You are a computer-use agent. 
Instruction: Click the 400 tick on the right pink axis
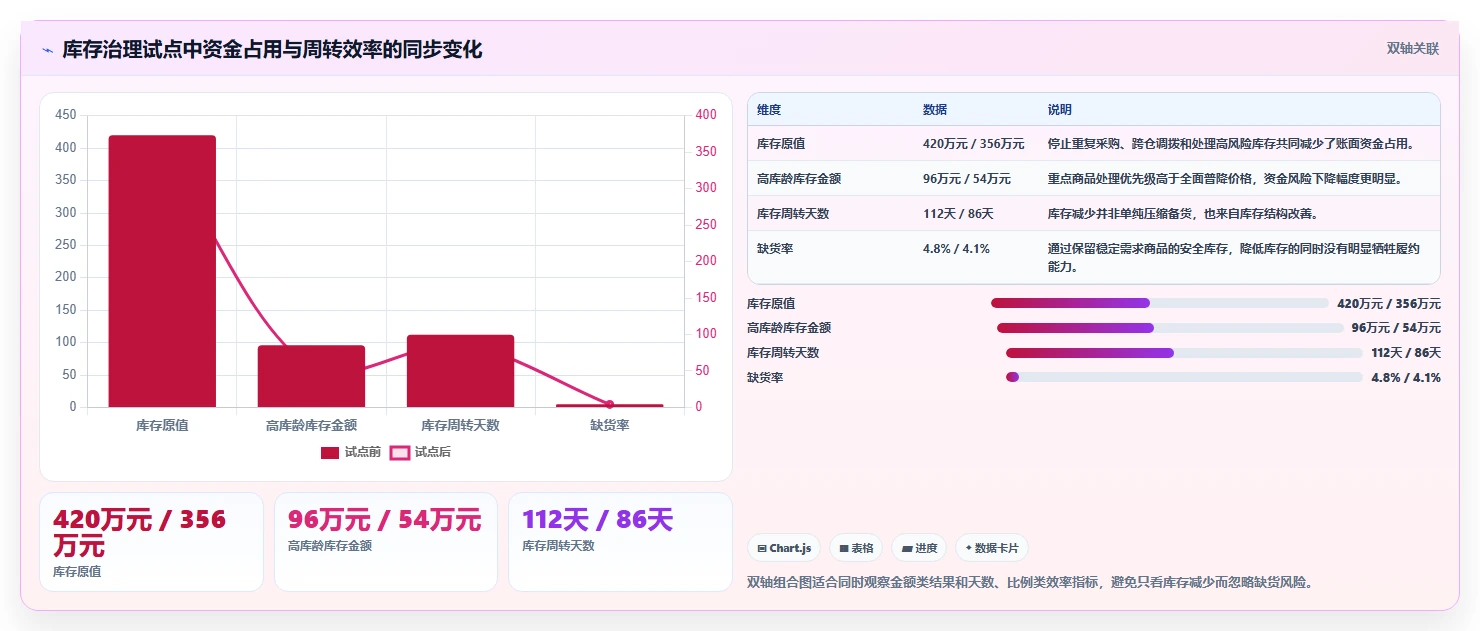pos(706,115)
